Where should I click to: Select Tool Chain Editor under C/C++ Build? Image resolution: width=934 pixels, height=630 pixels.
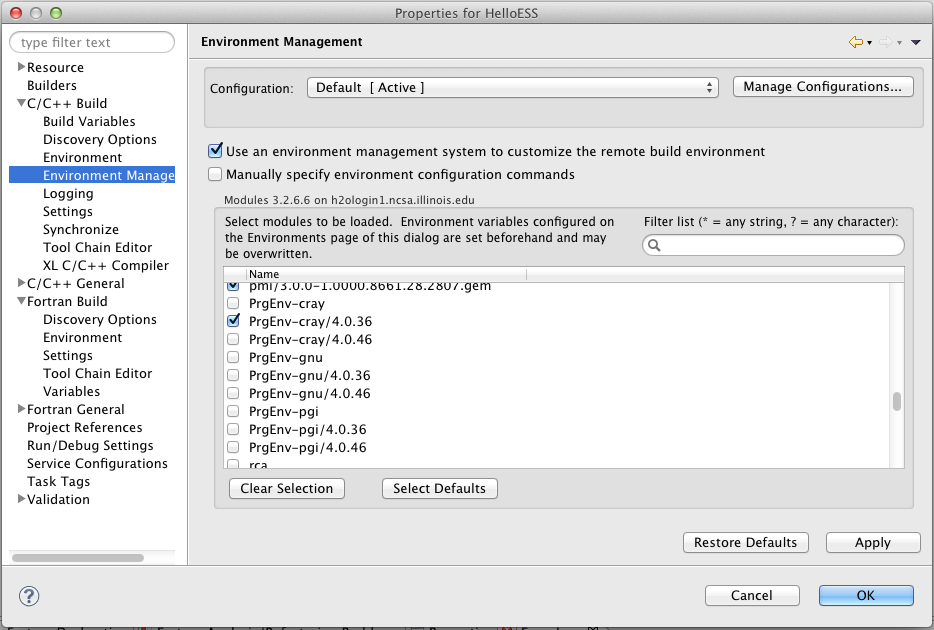(97, 248)
